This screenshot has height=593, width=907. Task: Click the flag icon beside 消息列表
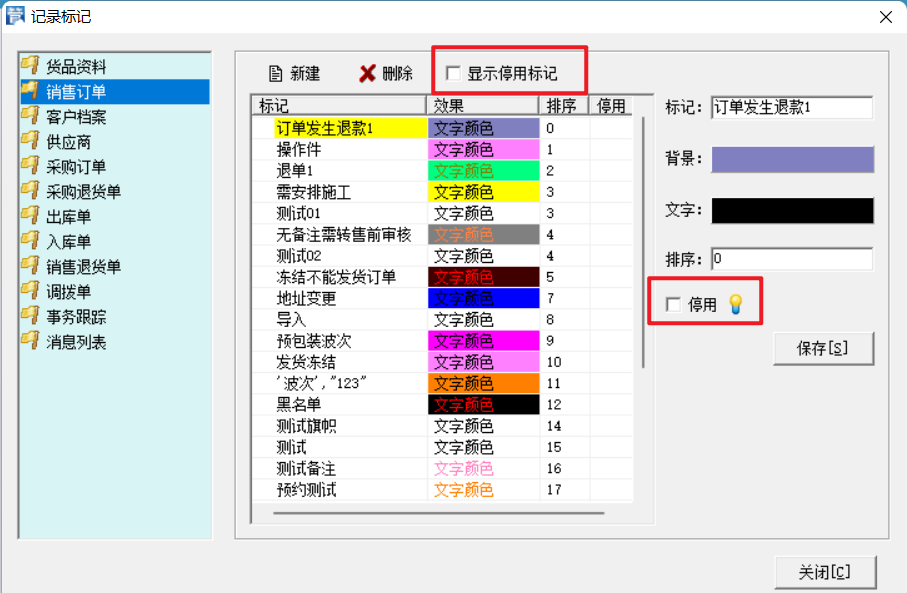tap(30, 341)
